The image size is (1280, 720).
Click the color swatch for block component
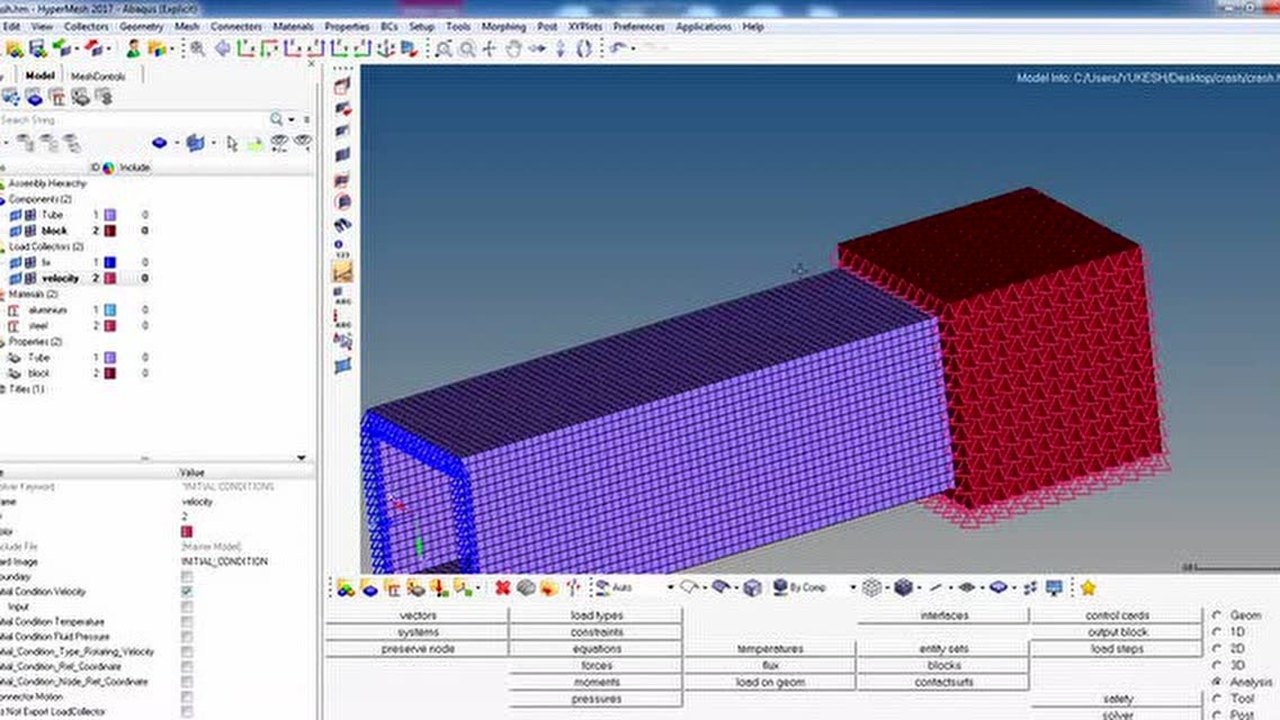coord(110,231)
